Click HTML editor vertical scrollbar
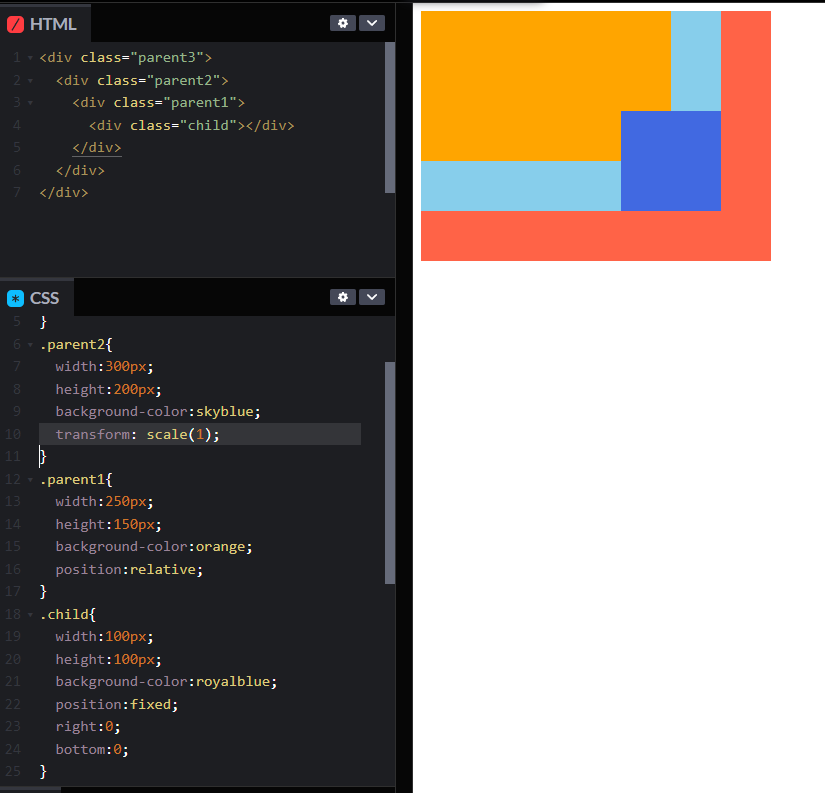This screenshot has width=825, height=793. pyautogui.click(x=390, y=117)
